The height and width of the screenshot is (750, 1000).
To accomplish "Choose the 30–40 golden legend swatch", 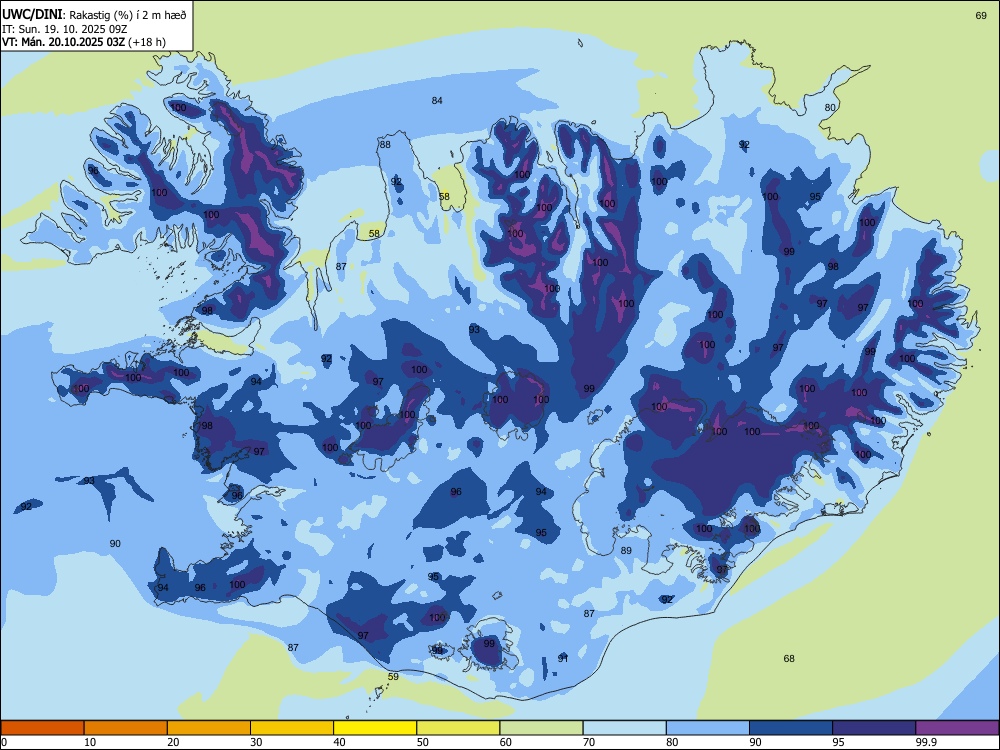I will [292, 728].
